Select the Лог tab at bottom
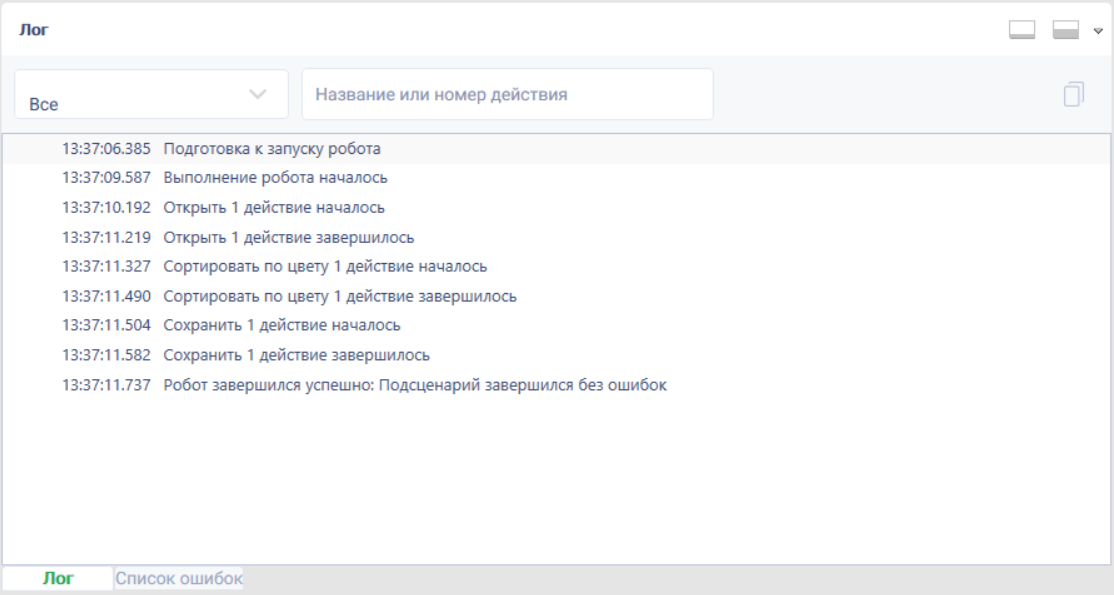The height and width of the screenshot is (595, 1114). pyautogui.click(x=58, y=579)
